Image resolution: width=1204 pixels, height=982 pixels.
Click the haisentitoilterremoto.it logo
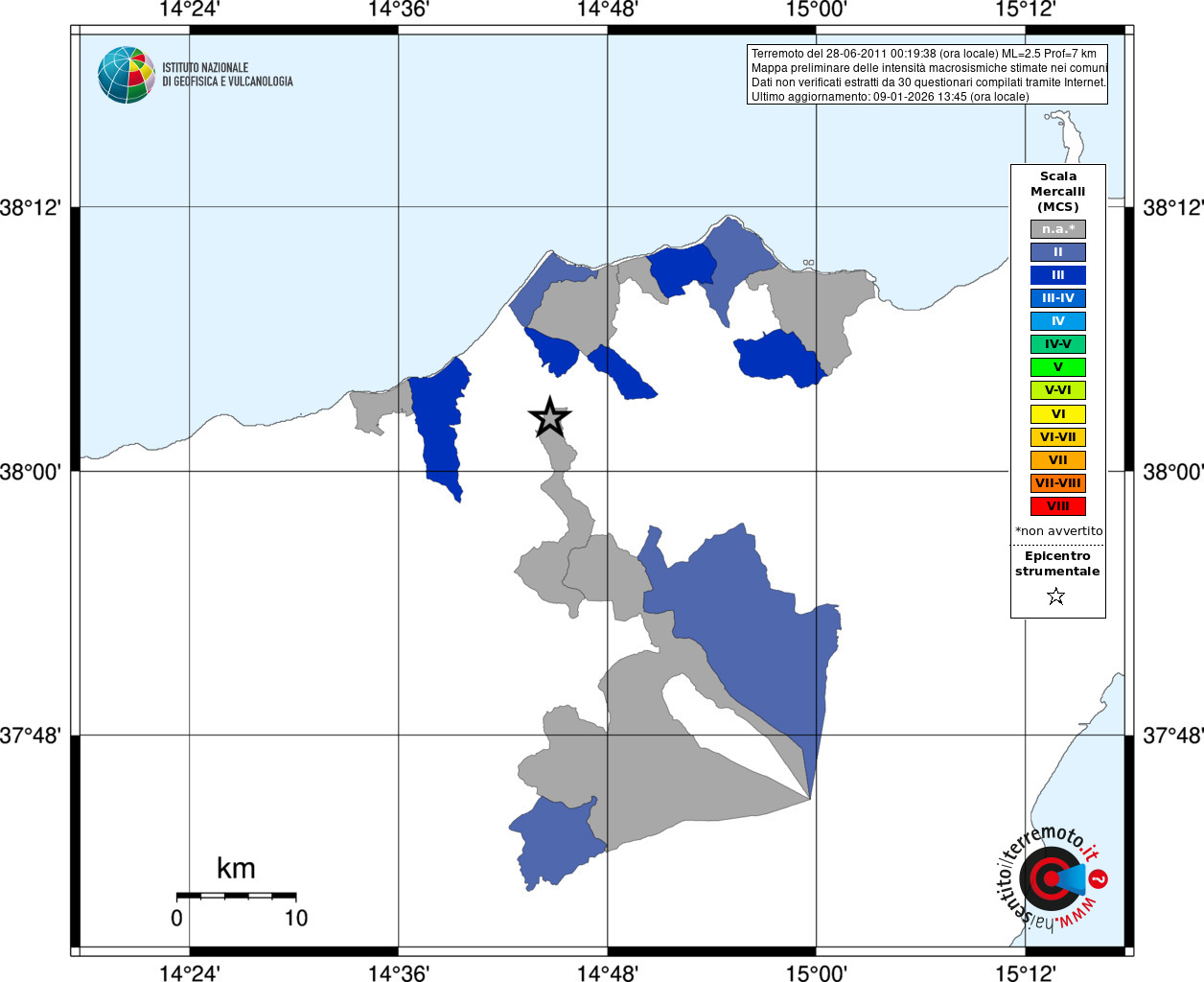1052,877
